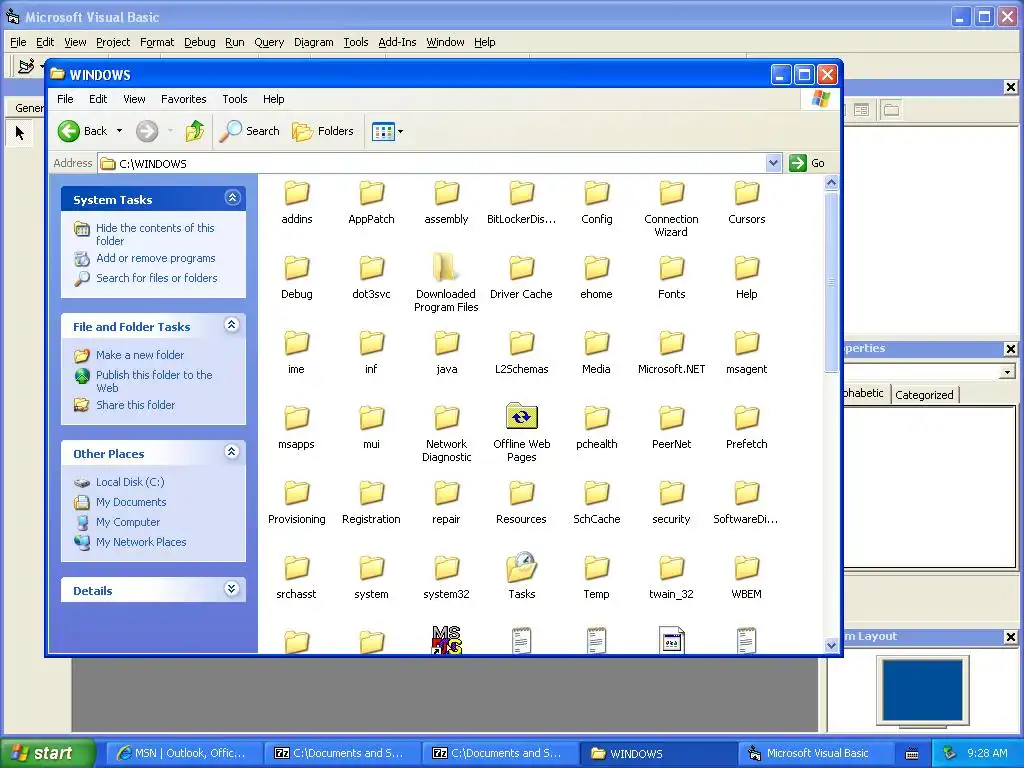Select the Tasks folder icon

[521, 568]
